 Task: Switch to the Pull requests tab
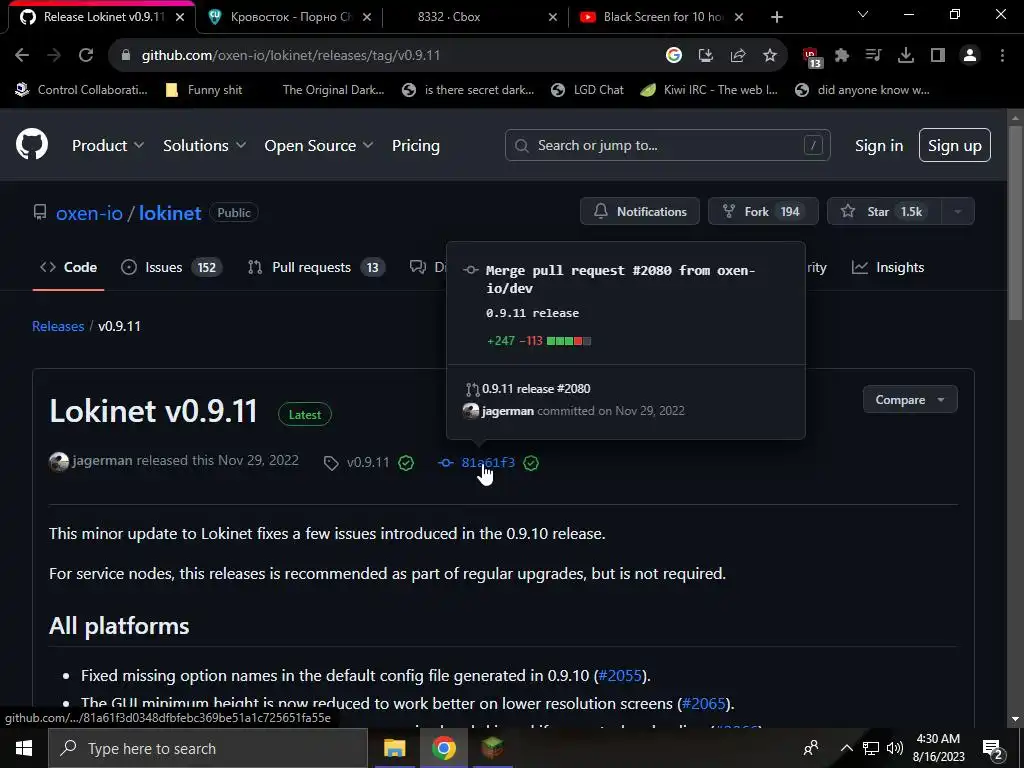pyautogui.click(x=317, y=267)
